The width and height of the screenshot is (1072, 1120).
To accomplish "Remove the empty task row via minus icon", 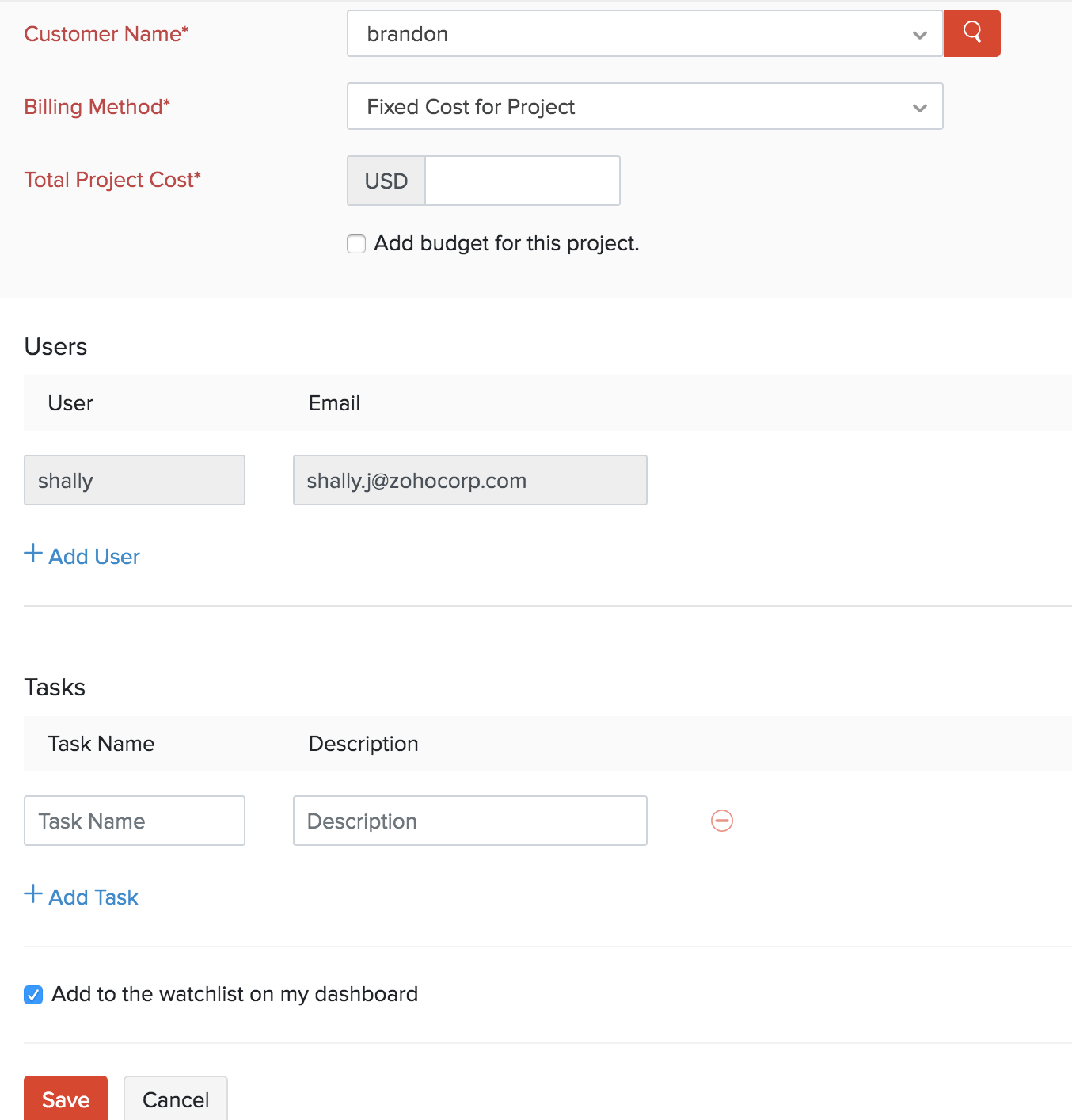I will point(721,821).
